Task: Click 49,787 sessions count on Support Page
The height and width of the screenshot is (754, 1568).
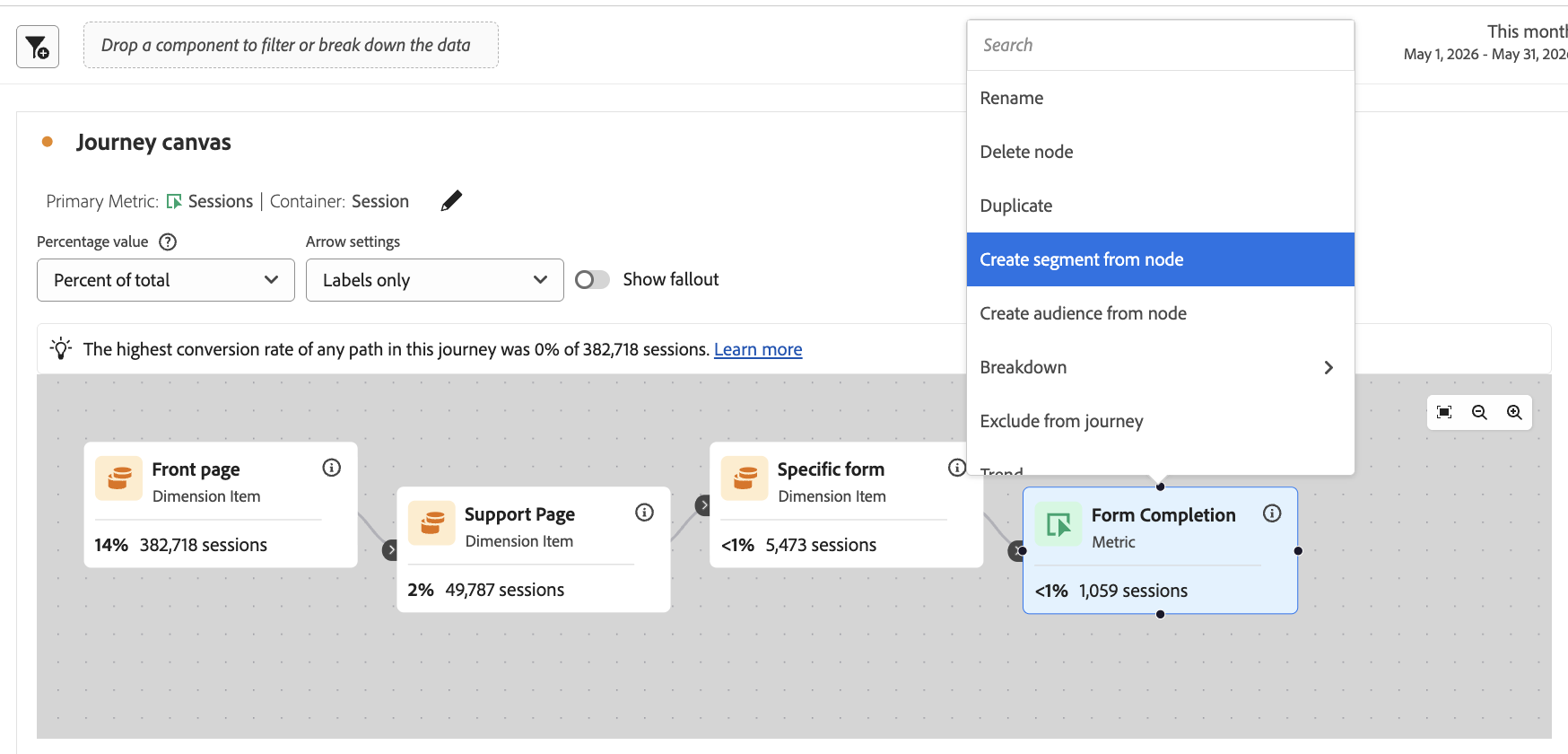Action: tap(505, 590)
